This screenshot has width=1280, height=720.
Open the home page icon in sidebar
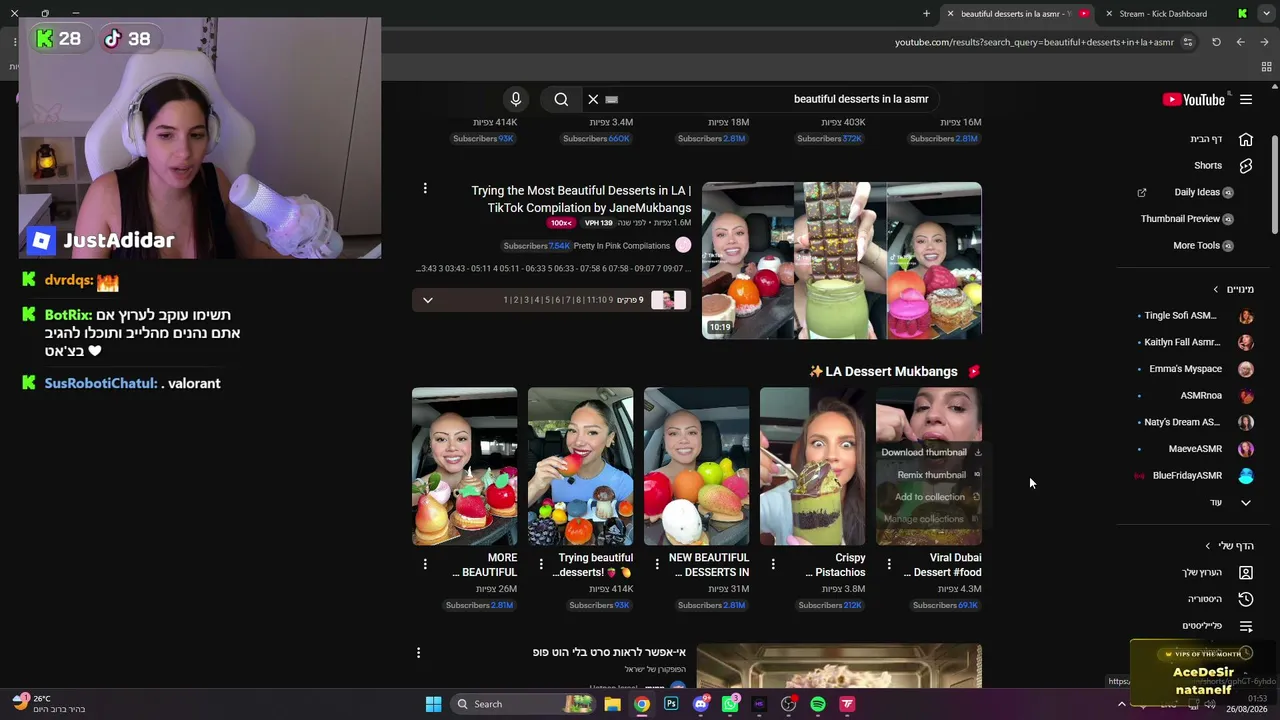pos(1246,139)
